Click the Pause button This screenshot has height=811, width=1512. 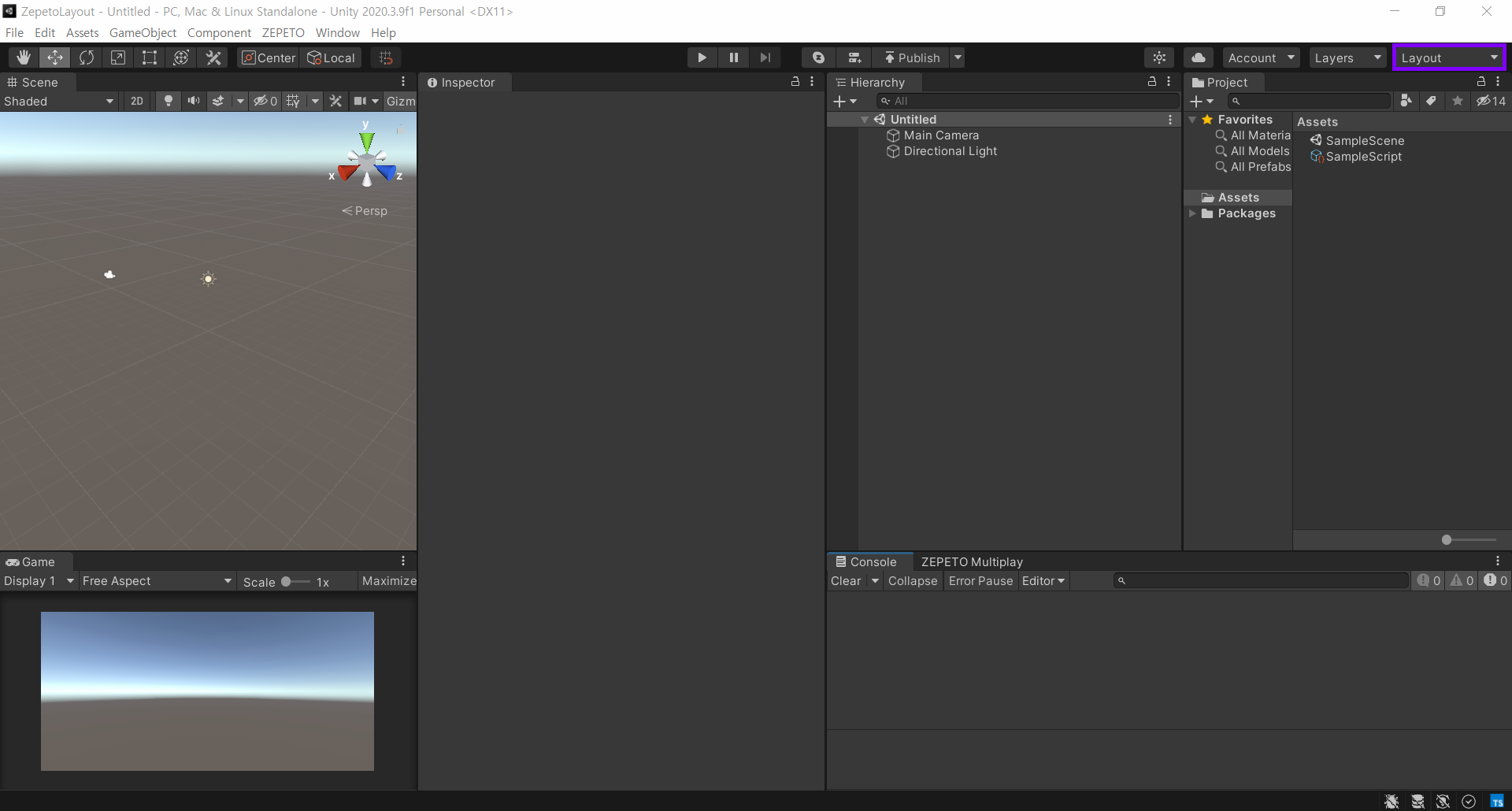coord(734,57)
